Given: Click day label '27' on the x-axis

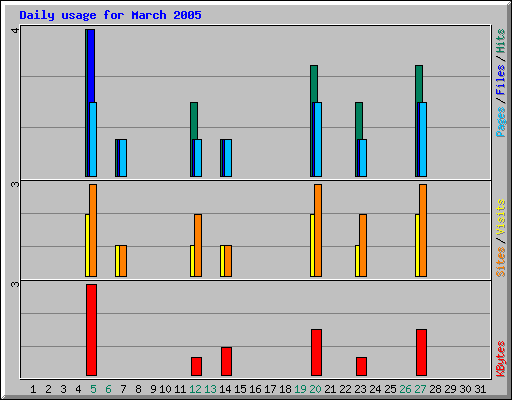Looking at the screenshot, I should (420, 389).
